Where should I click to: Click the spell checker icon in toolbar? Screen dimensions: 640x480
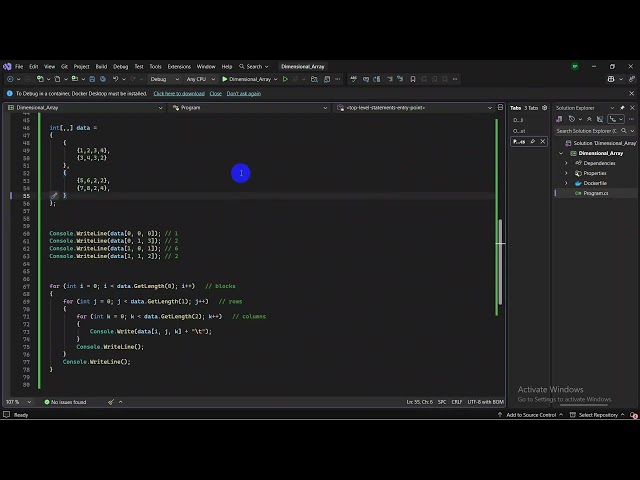point(353,79)
